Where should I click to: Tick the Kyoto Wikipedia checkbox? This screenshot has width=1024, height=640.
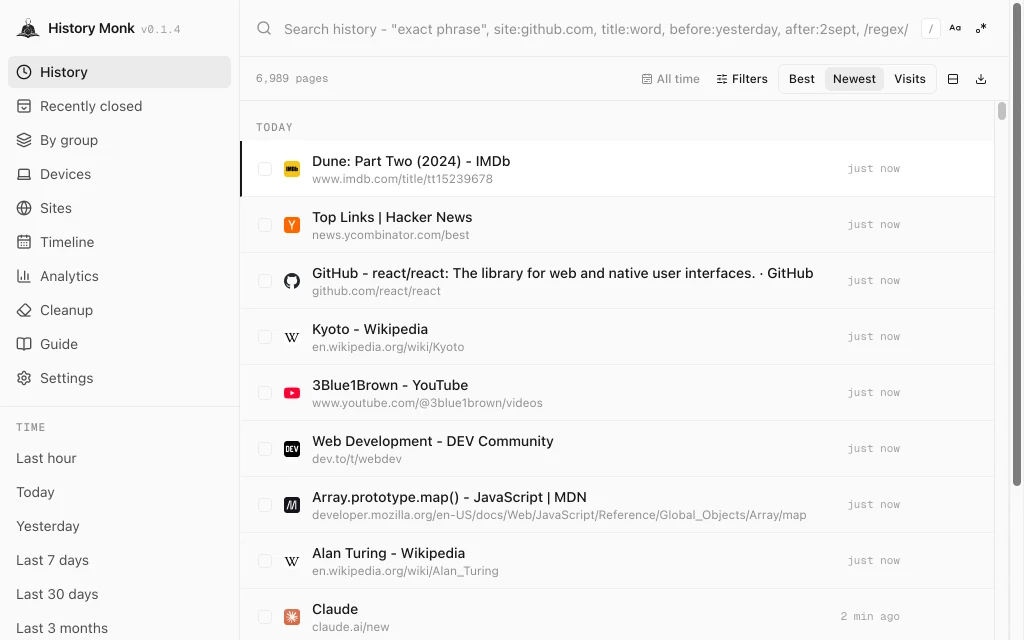pos(264,337)
